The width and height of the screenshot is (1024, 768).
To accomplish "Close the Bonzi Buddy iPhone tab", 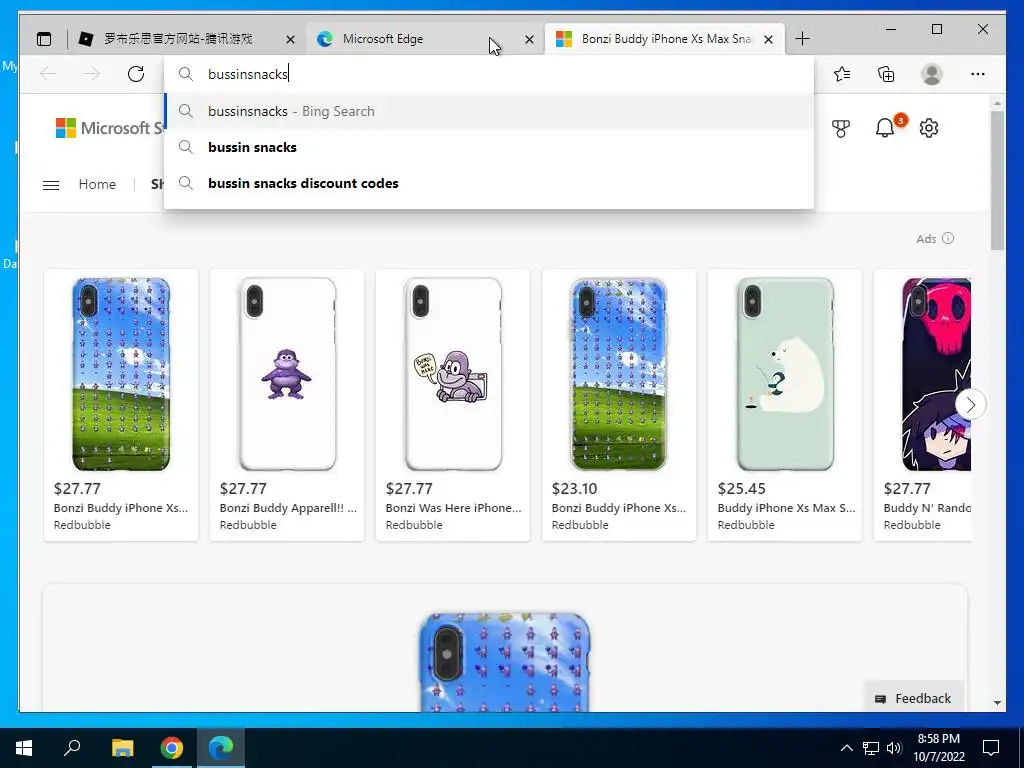I will (x=769, y=40).
